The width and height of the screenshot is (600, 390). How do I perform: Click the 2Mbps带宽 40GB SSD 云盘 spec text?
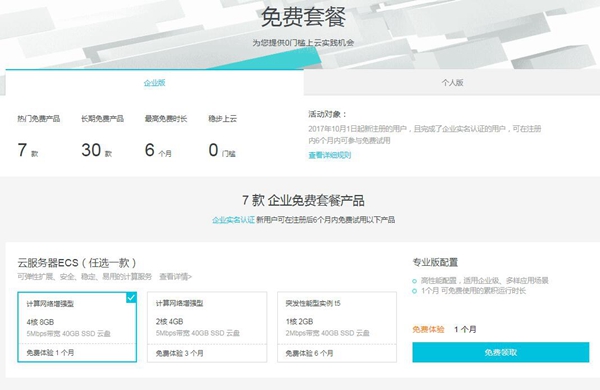click(328, 333)
